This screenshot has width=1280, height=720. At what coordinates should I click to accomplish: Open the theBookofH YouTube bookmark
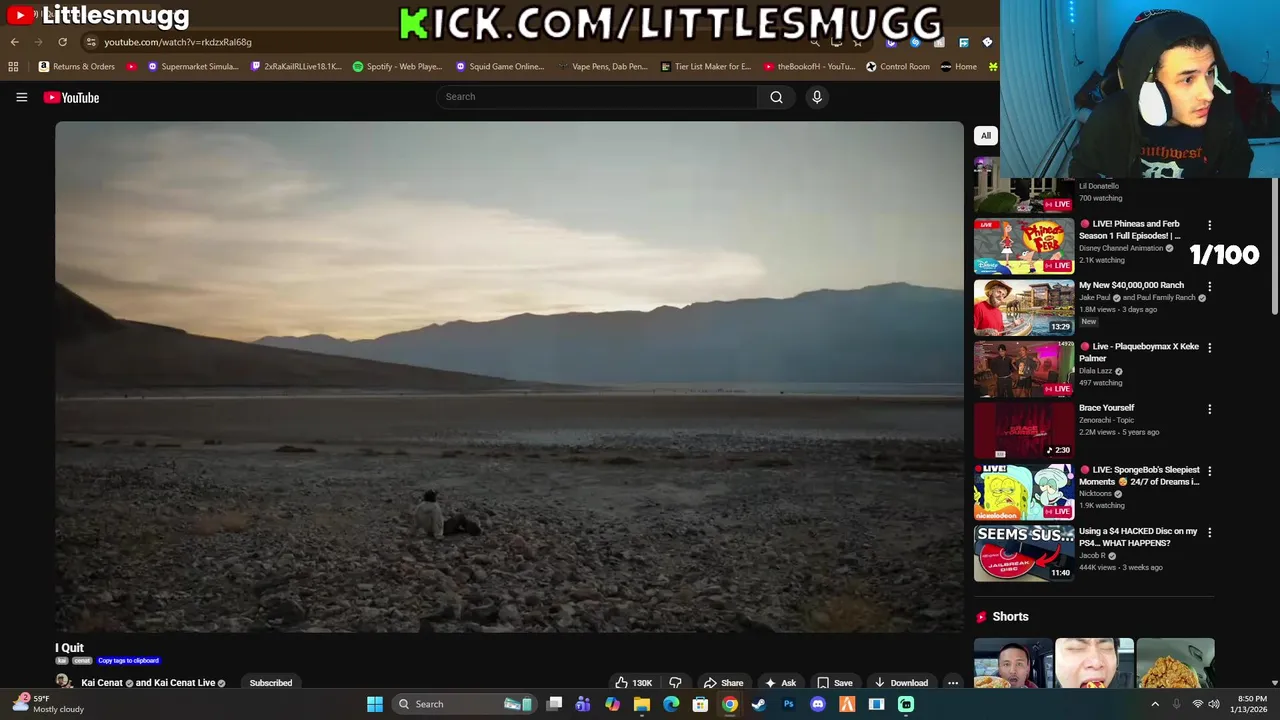tap(810, 67)
